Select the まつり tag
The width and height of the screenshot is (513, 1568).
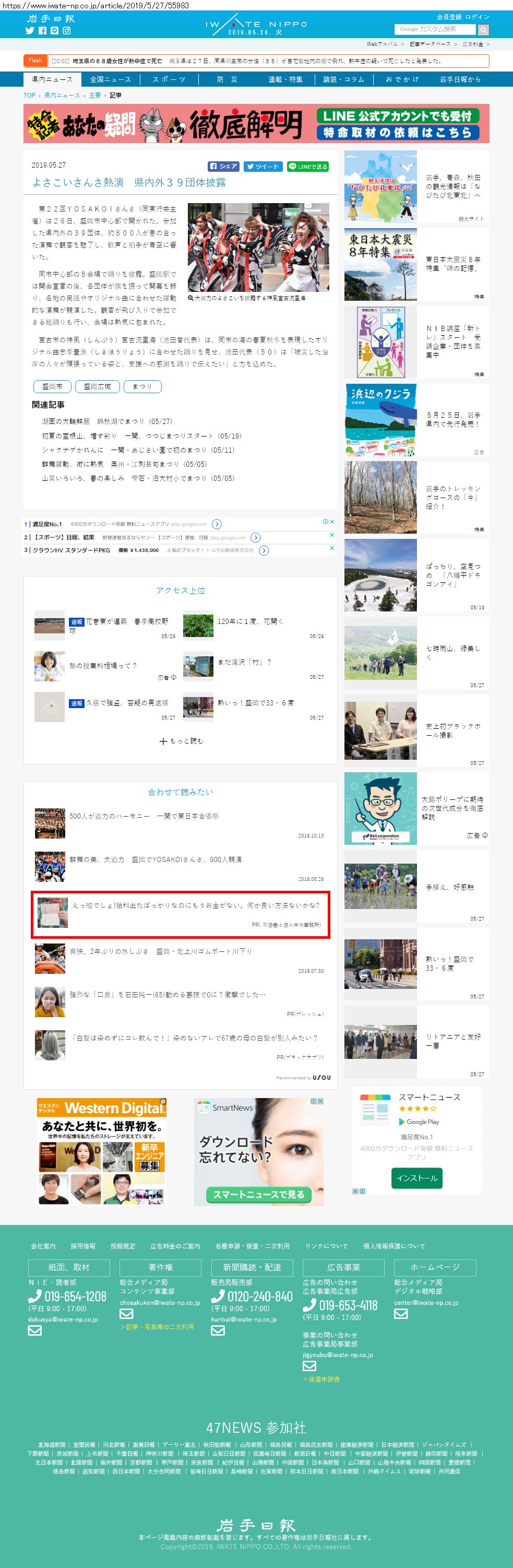pos(142,386)
